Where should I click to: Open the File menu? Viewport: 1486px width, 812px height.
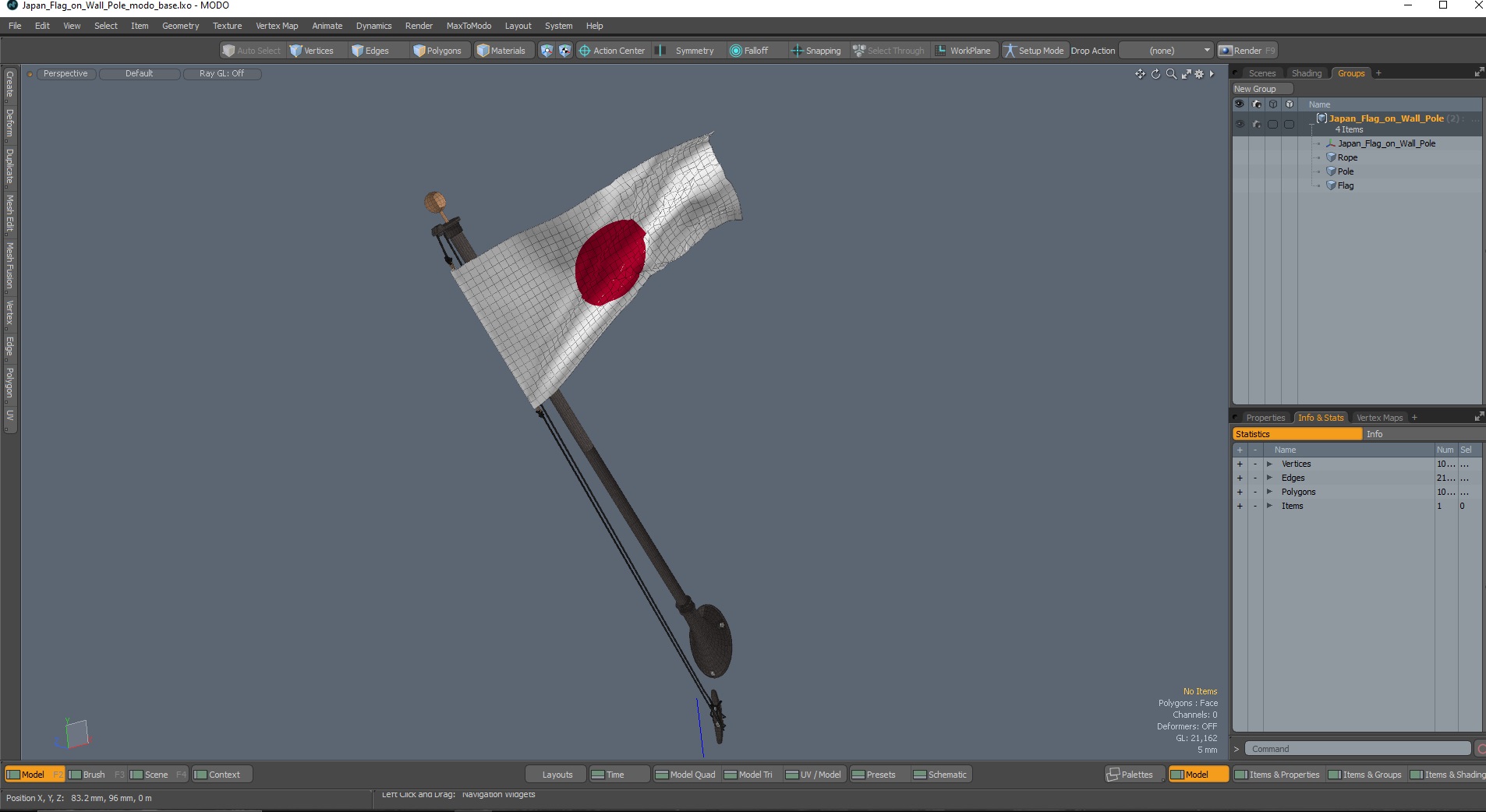15,26
